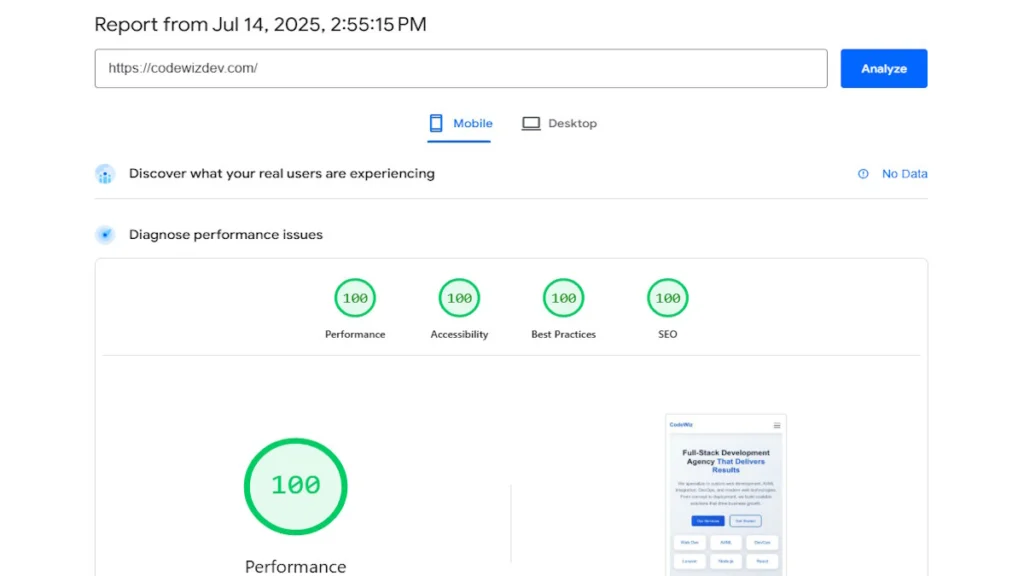The image size is (1024, 576).
Task: Select the Best Practices 100 score gauge
Action: pos(563,298)
